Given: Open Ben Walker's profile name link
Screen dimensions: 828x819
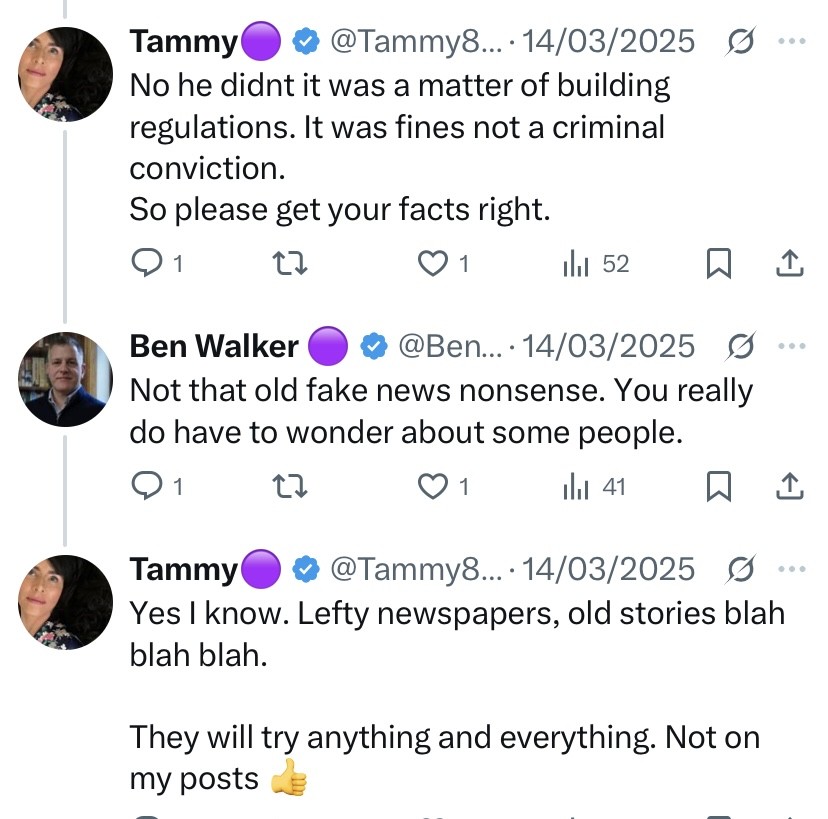Looking at the screenshot, I should (x=214, y=346).
